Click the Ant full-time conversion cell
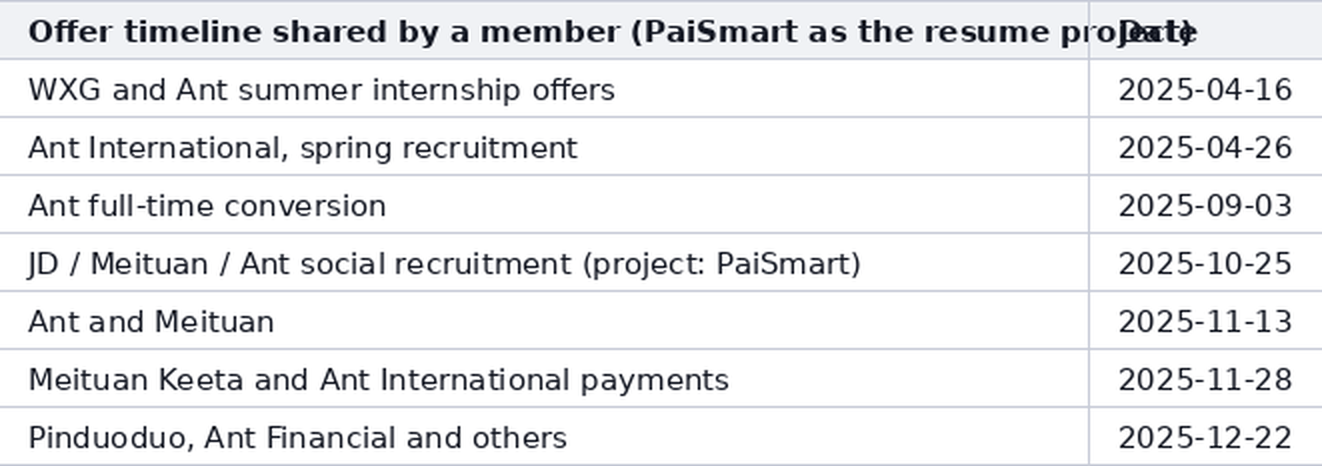The width and height of the screenshot is (1322, 466). pyautogui.click(x=544, y=205)
